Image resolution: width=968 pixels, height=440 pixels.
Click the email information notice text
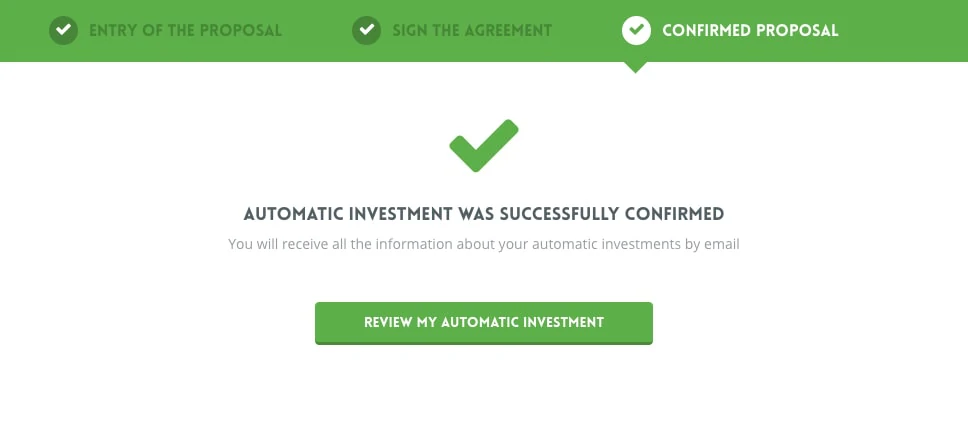click(484, 244)
